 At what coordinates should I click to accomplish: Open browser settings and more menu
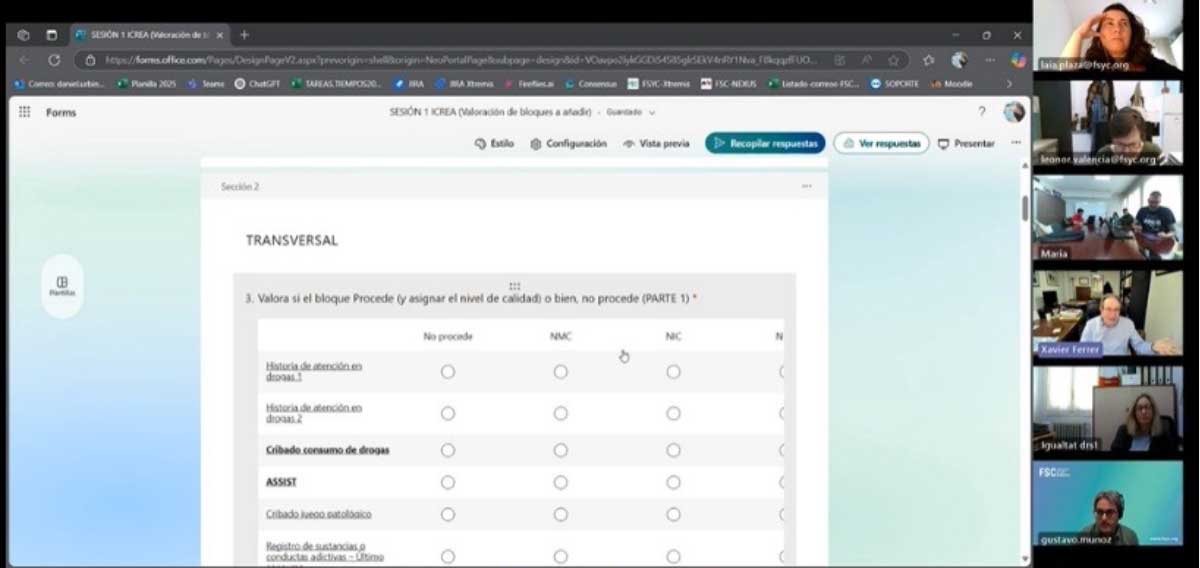coord(990,60)
